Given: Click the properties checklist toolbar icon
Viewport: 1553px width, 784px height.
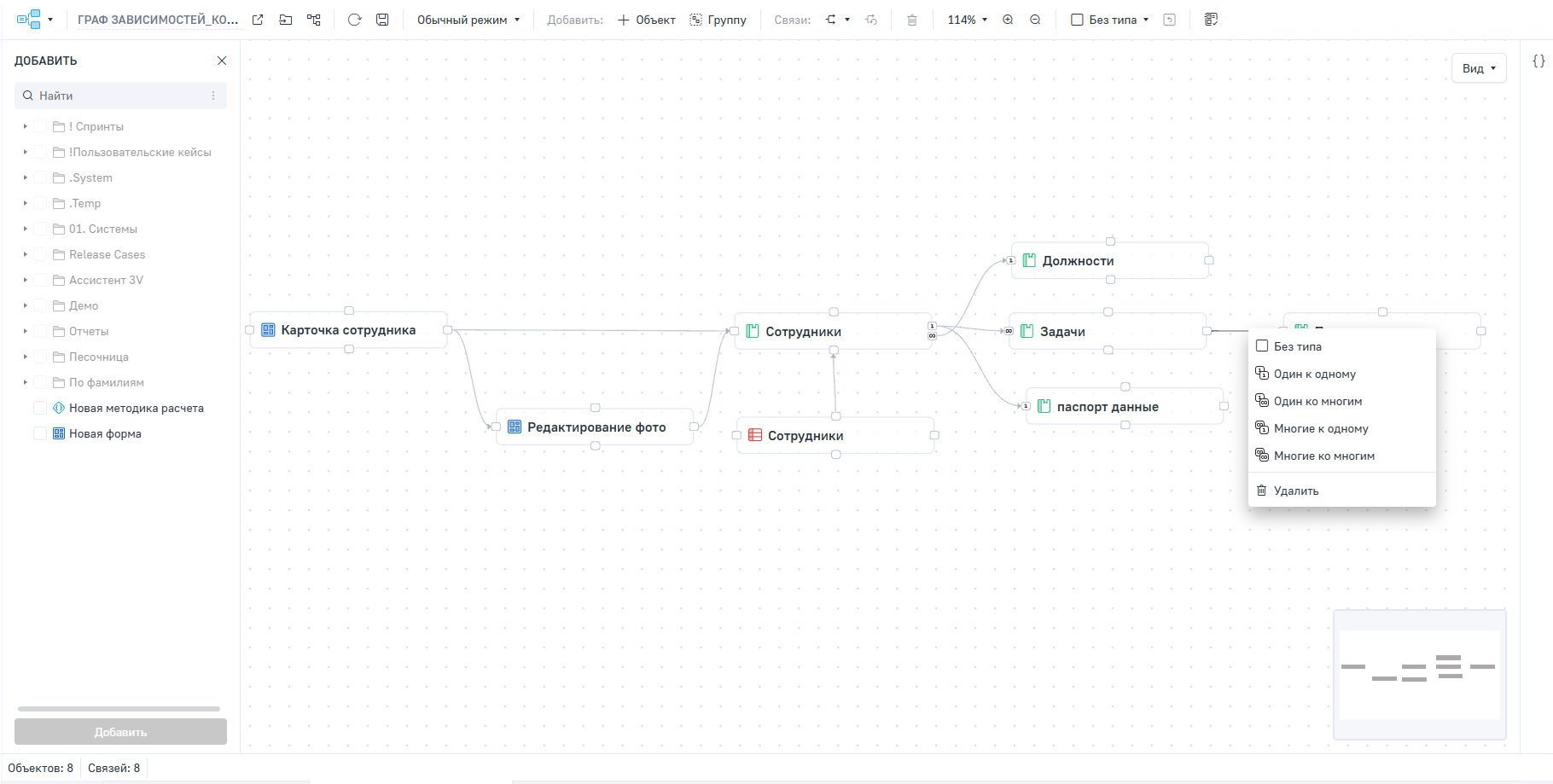Looking at the screenshot, I should point(1211,20).
